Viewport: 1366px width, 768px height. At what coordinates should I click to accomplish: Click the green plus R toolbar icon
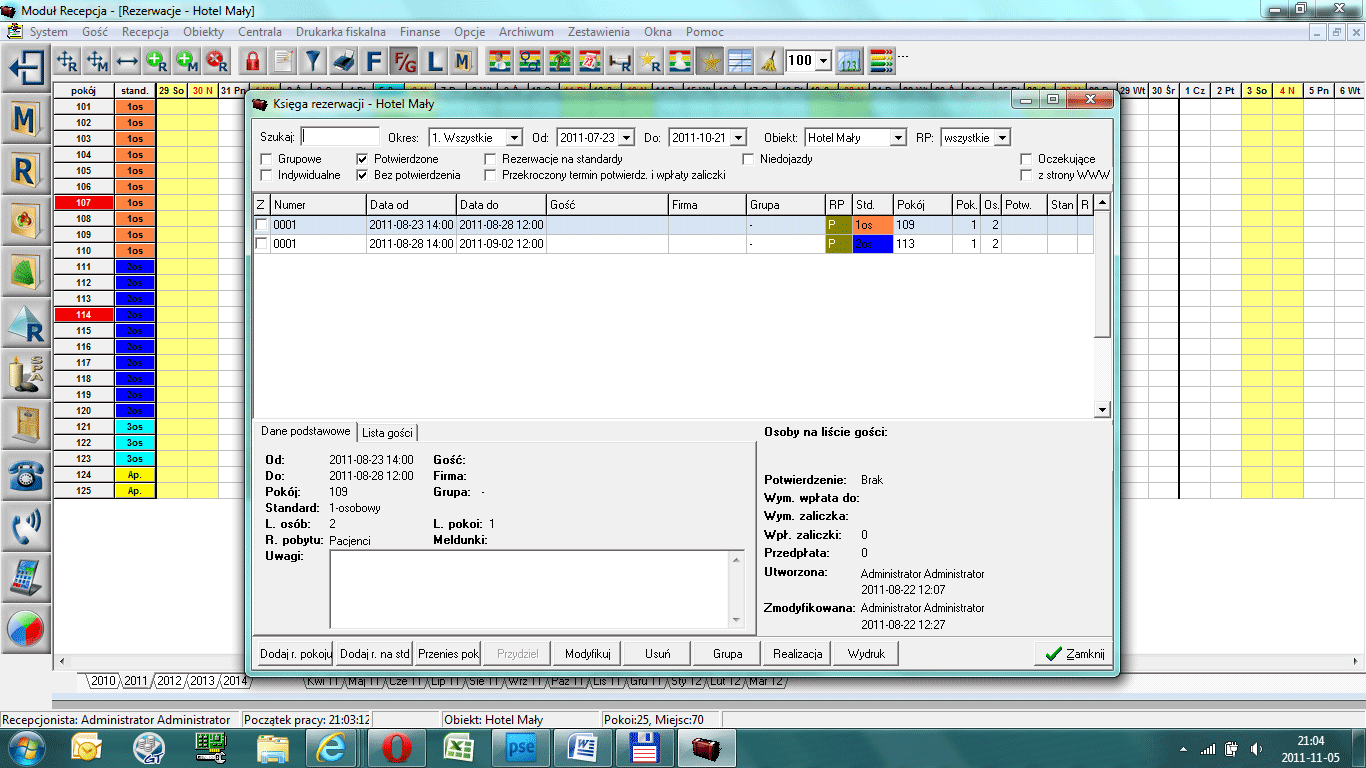click(x=157, y=61)
